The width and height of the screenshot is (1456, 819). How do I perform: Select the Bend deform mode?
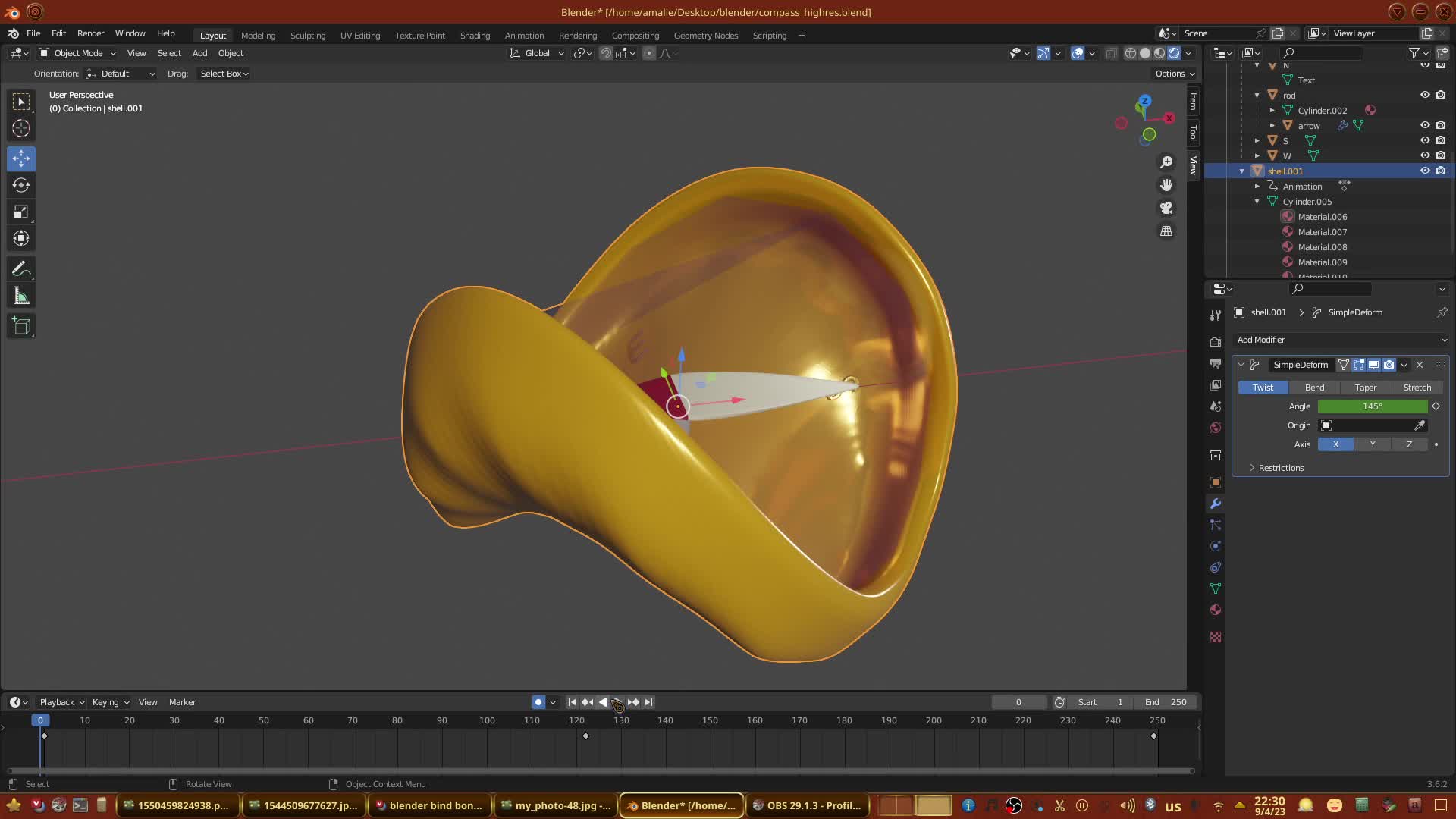pos(1314,388)
